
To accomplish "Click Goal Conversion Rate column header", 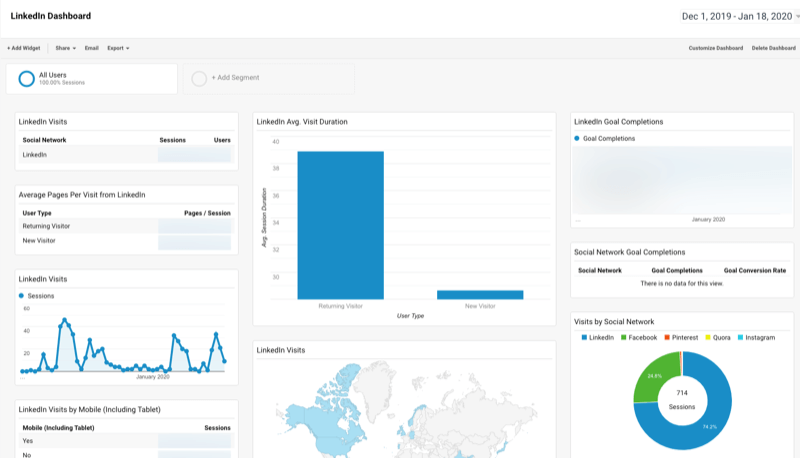I will tap(755, 271).
